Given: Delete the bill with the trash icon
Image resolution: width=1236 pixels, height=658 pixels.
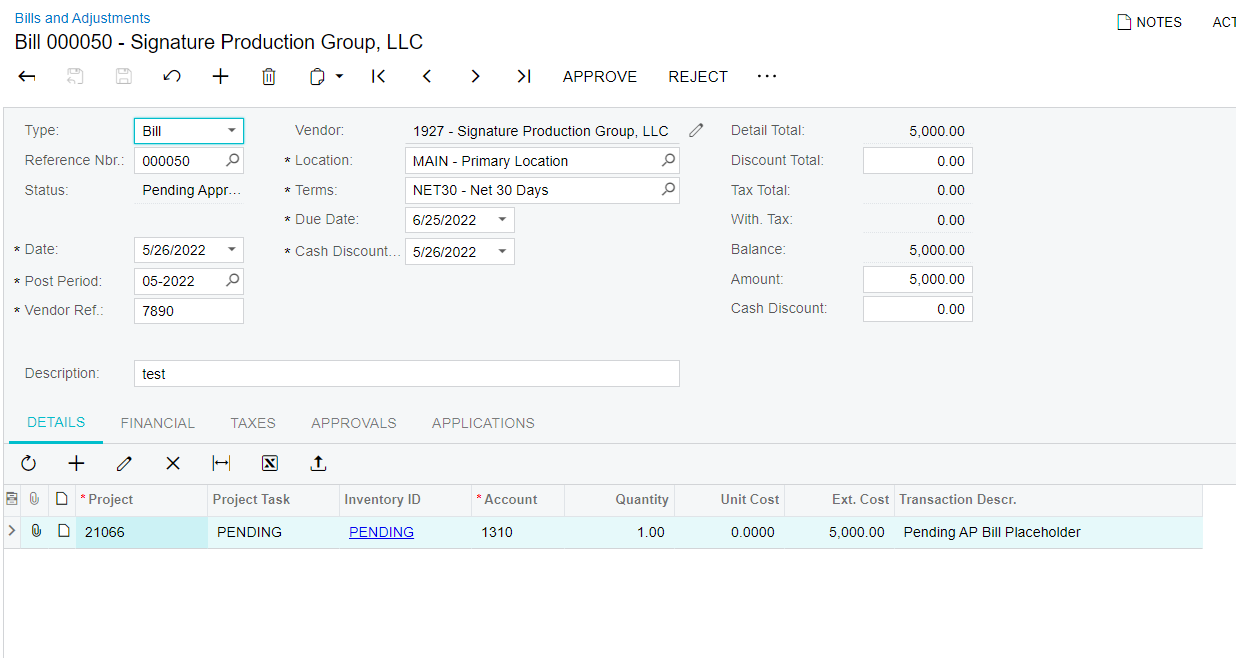Looking at the screenshot, I should [269, 77].
